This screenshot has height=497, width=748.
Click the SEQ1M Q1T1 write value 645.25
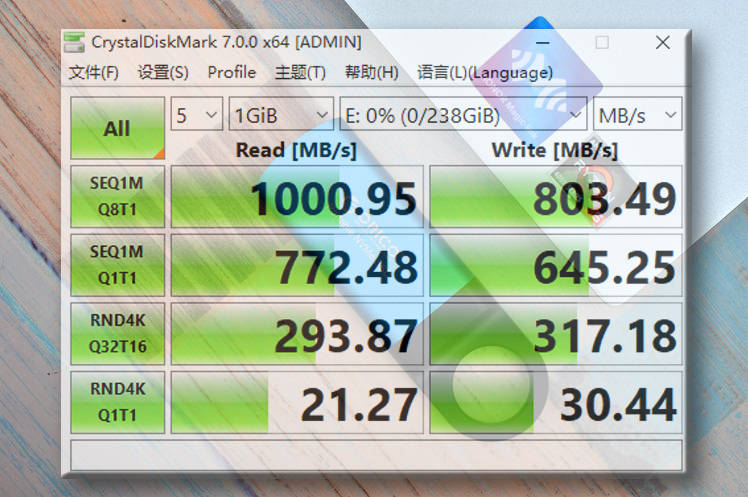[556, 265]
